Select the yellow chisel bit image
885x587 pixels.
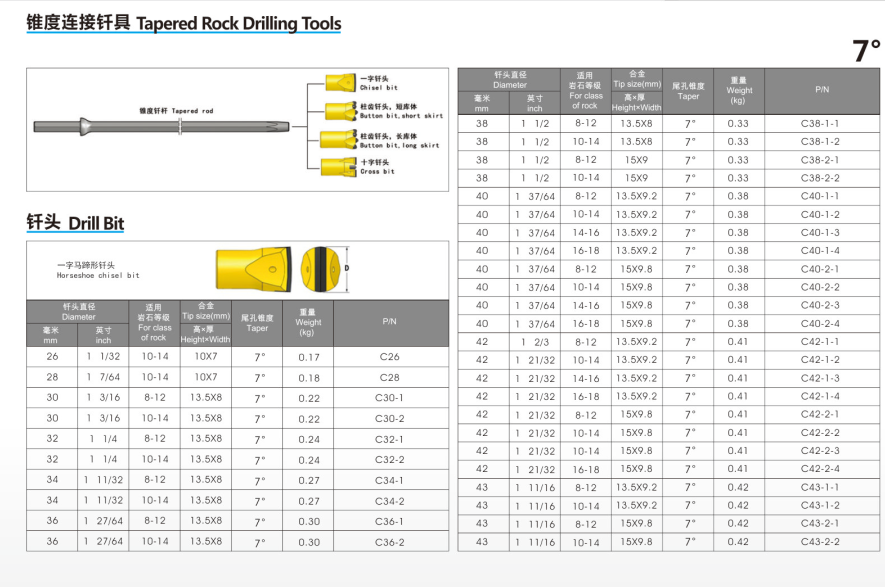tap(340, 83)
